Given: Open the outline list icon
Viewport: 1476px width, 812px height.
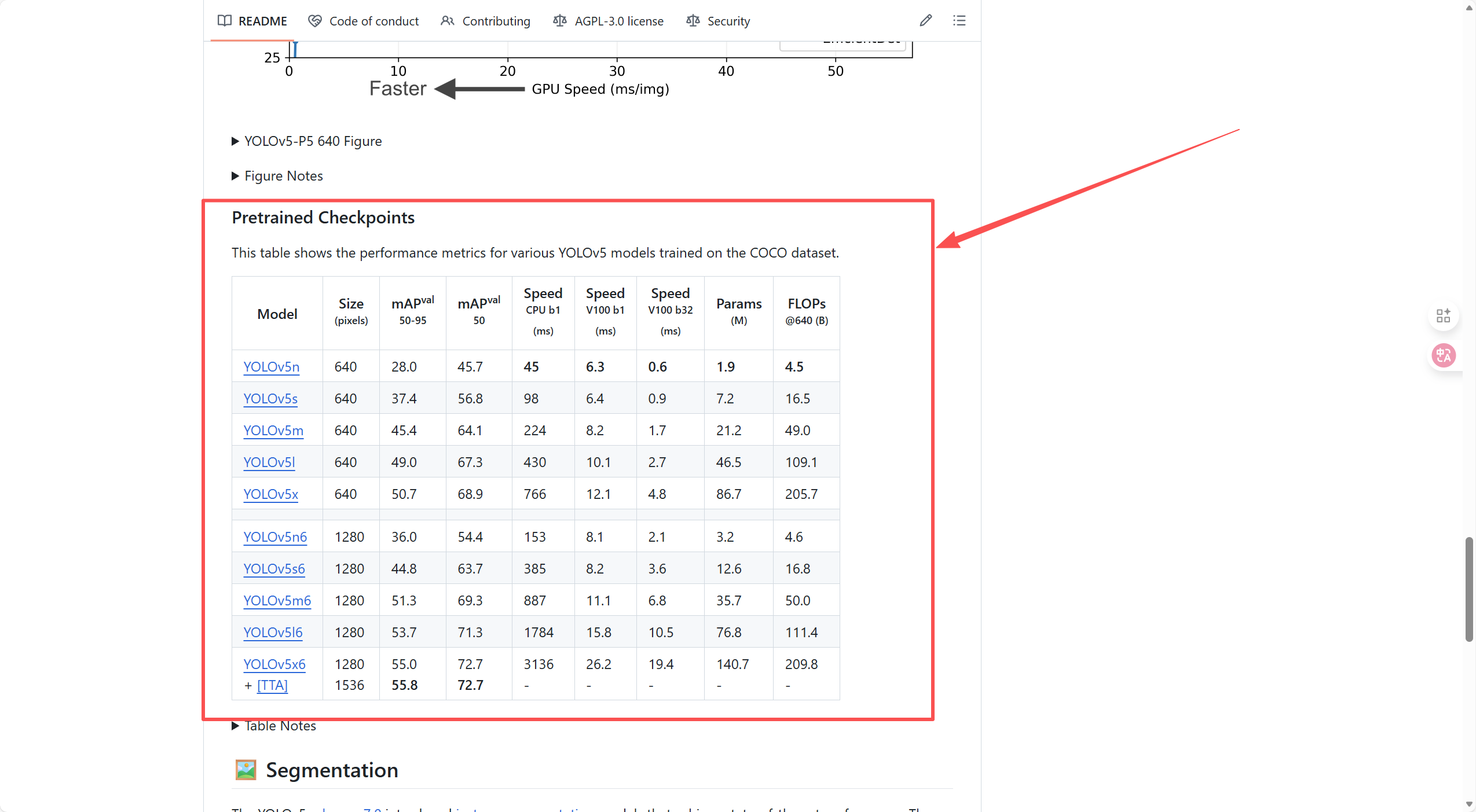Looking at the screenshot, I should (x=959, y=21).
